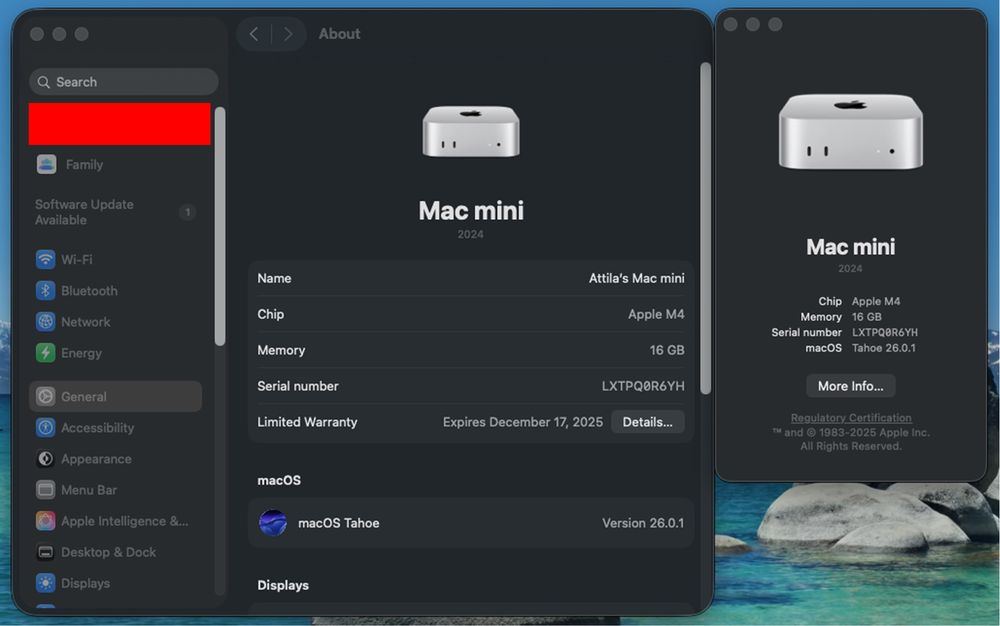Open Software Update Available entry

(115, 212)
